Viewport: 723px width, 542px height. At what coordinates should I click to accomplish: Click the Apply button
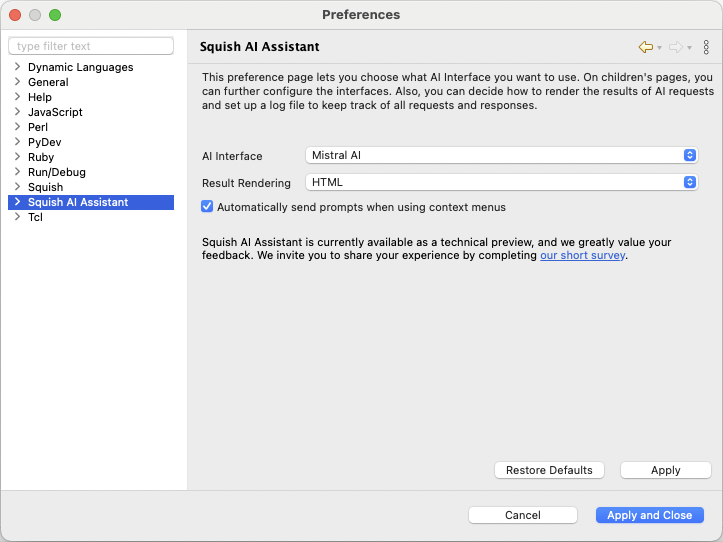[x=665, y=470]
